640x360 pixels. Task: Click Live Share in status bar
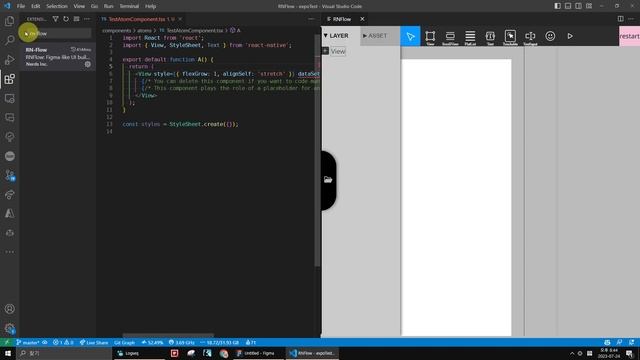point(94,342)
